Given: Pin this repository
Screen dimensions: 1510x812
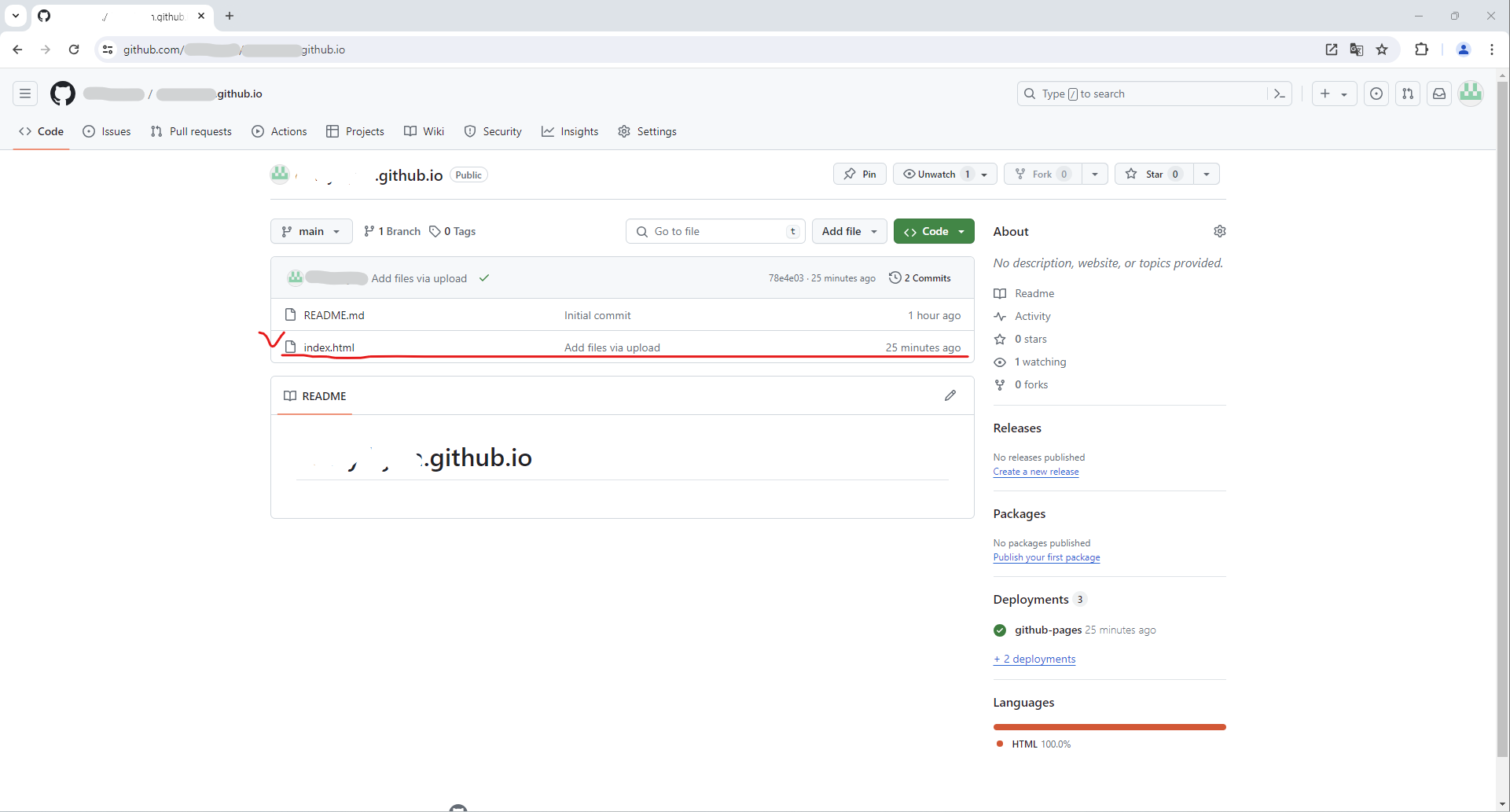Looking at the screenshot, I should click(x=860, y=174).
